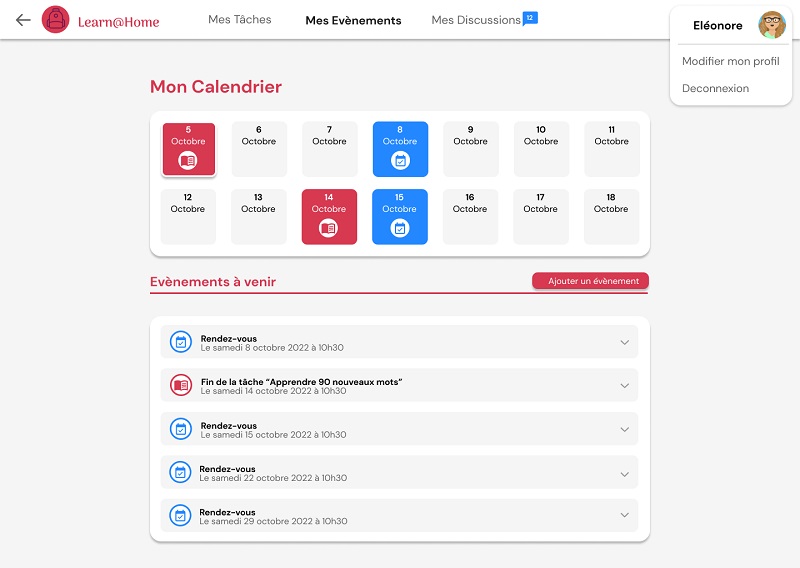The width and height of the screenshot is (800, 568).
Task: Expand the 29 octobre Rendez-vous event
Action: click(x=624, y=515)
